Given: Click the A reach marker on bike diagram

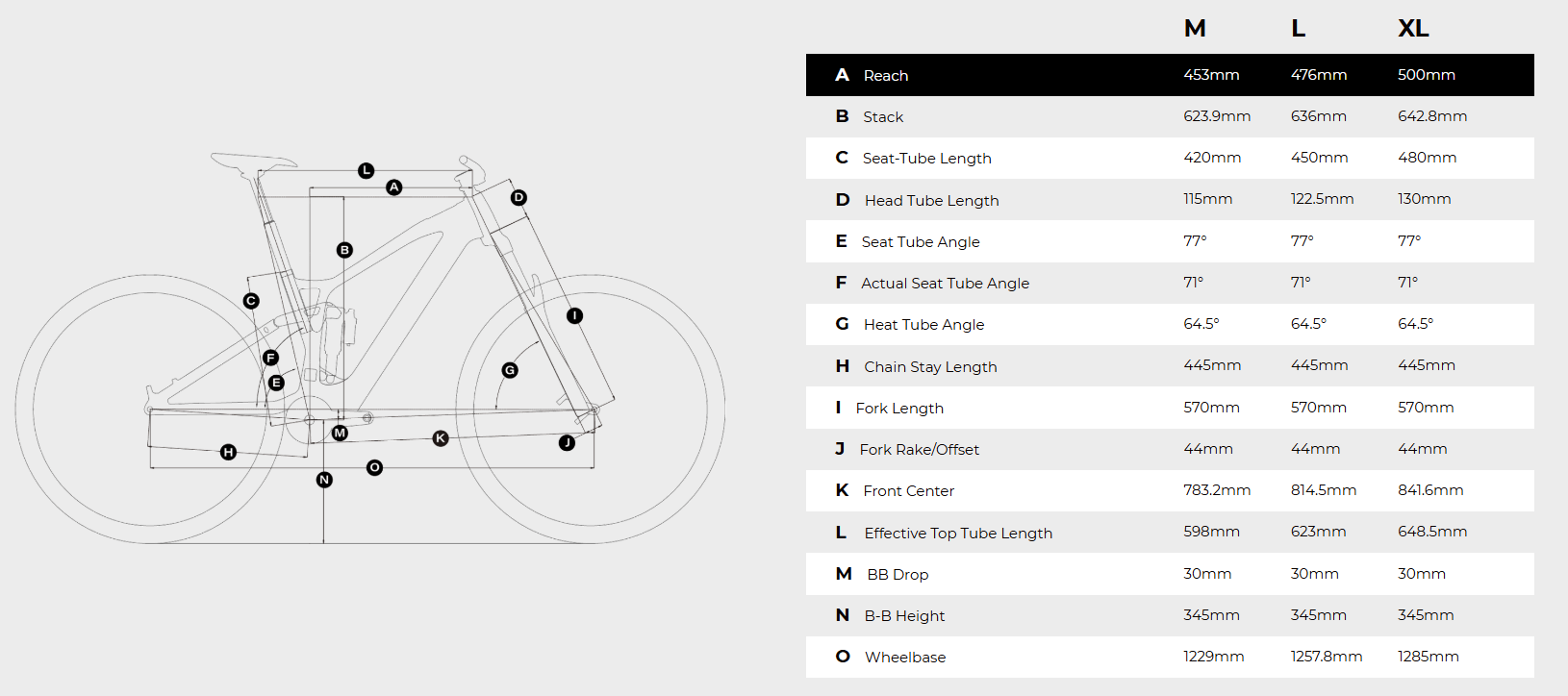Looking at the screenshot, I should point(394,187).
